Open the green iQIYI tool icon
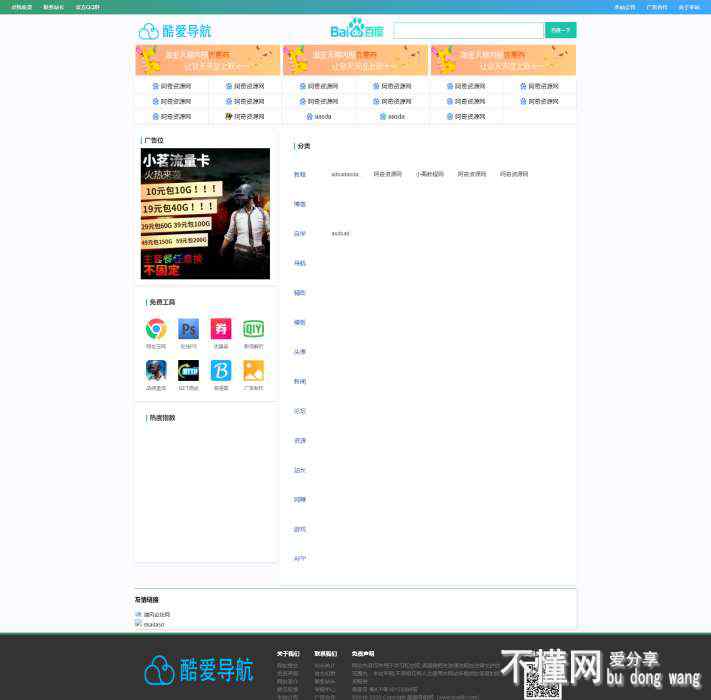This screenshot has height=700, width=711. pos(253,329)
